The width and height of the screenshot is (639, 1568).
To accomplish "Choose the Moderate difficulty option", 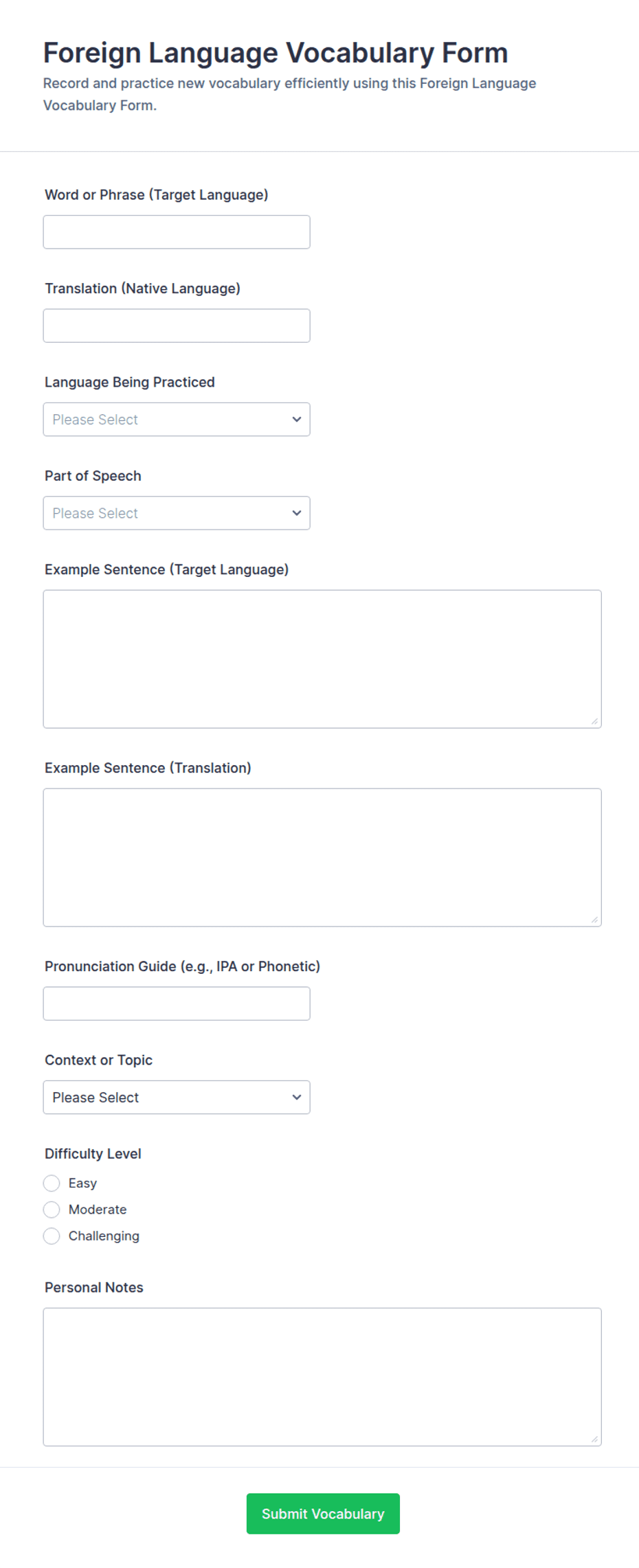I will tap(52, 1209).
